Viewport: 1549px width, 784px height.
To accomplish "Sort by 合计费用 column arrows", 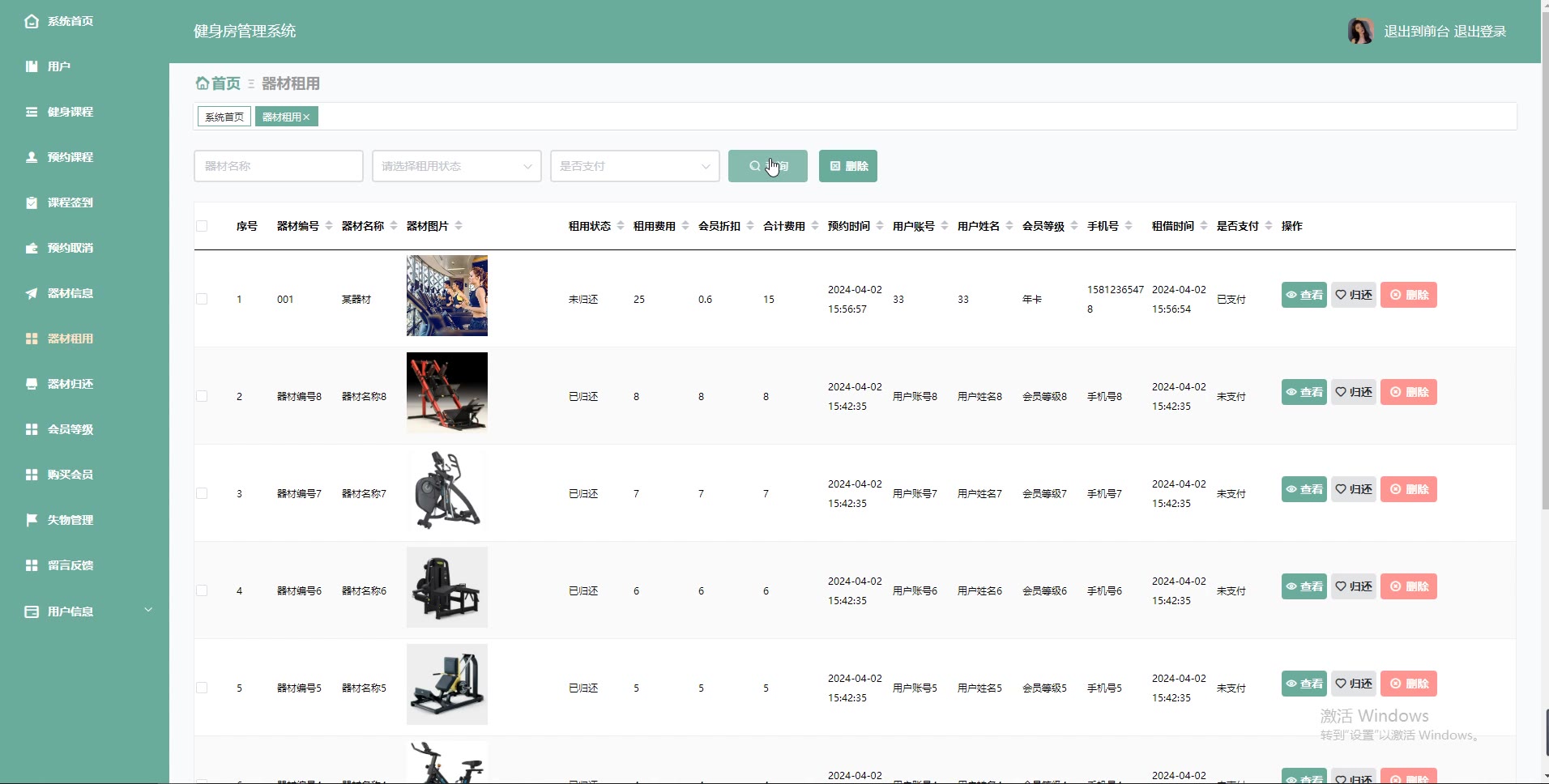I will click(x=815, y=226).
